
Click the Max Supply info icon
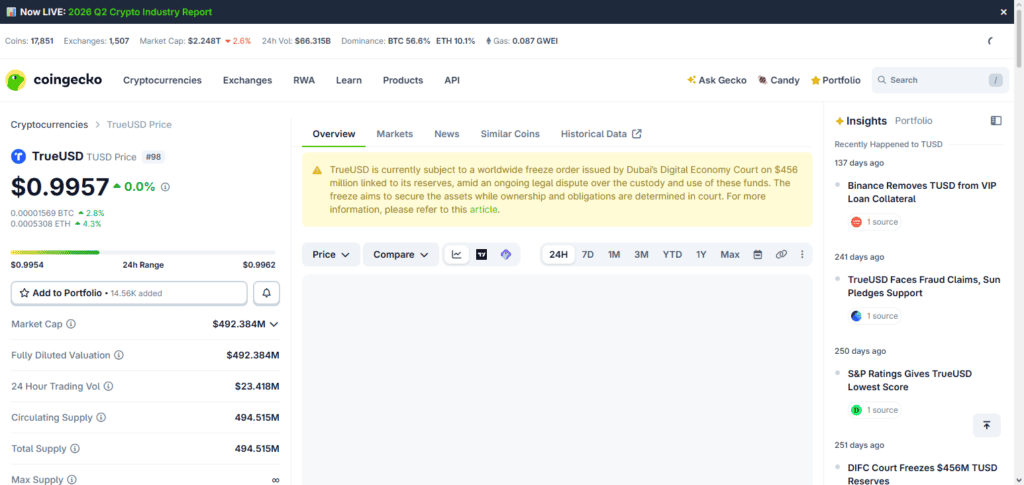(x=72, y=480)
